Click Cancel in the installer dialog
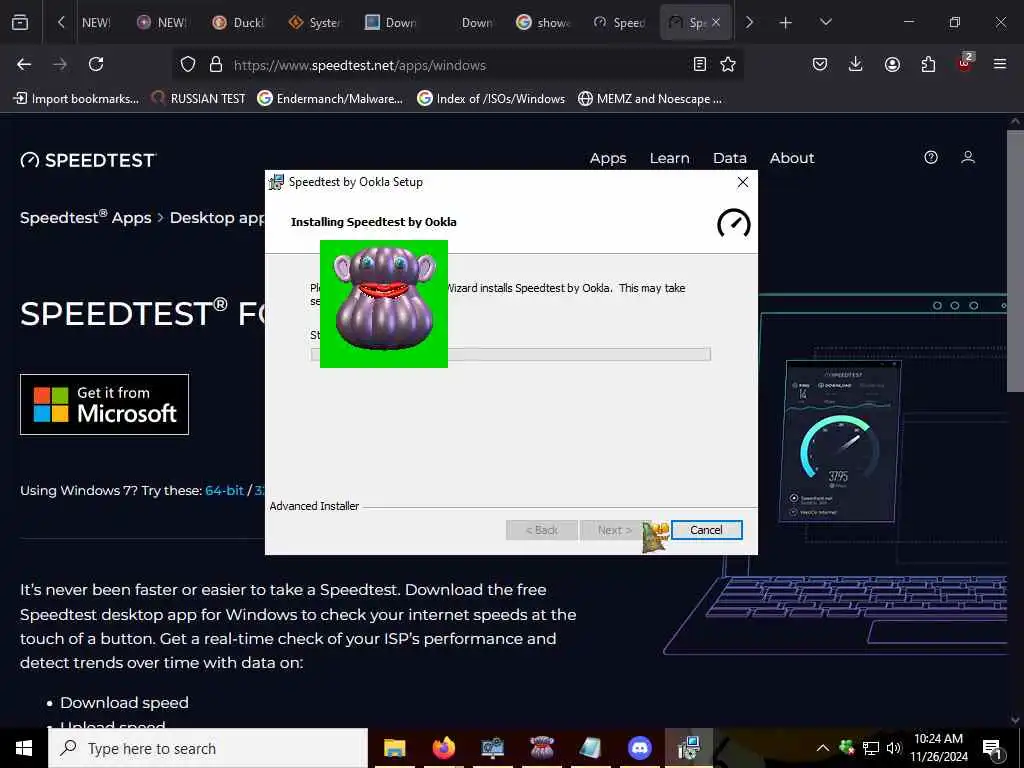This screenshot has width=1024, height=768. pyautogui.click(x=706, y=530)
